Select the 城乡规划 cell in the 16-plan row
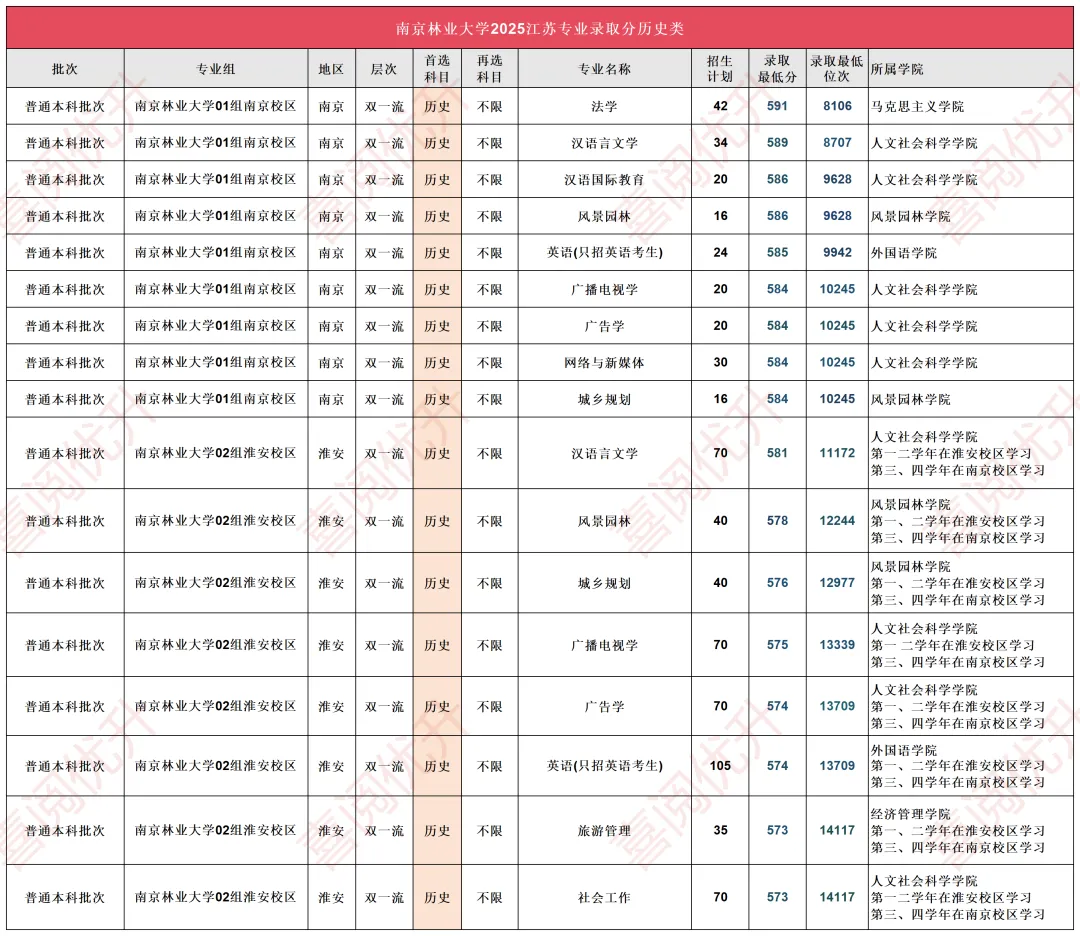This screenshot has height=936, width=1080. (x=604, y=399)
